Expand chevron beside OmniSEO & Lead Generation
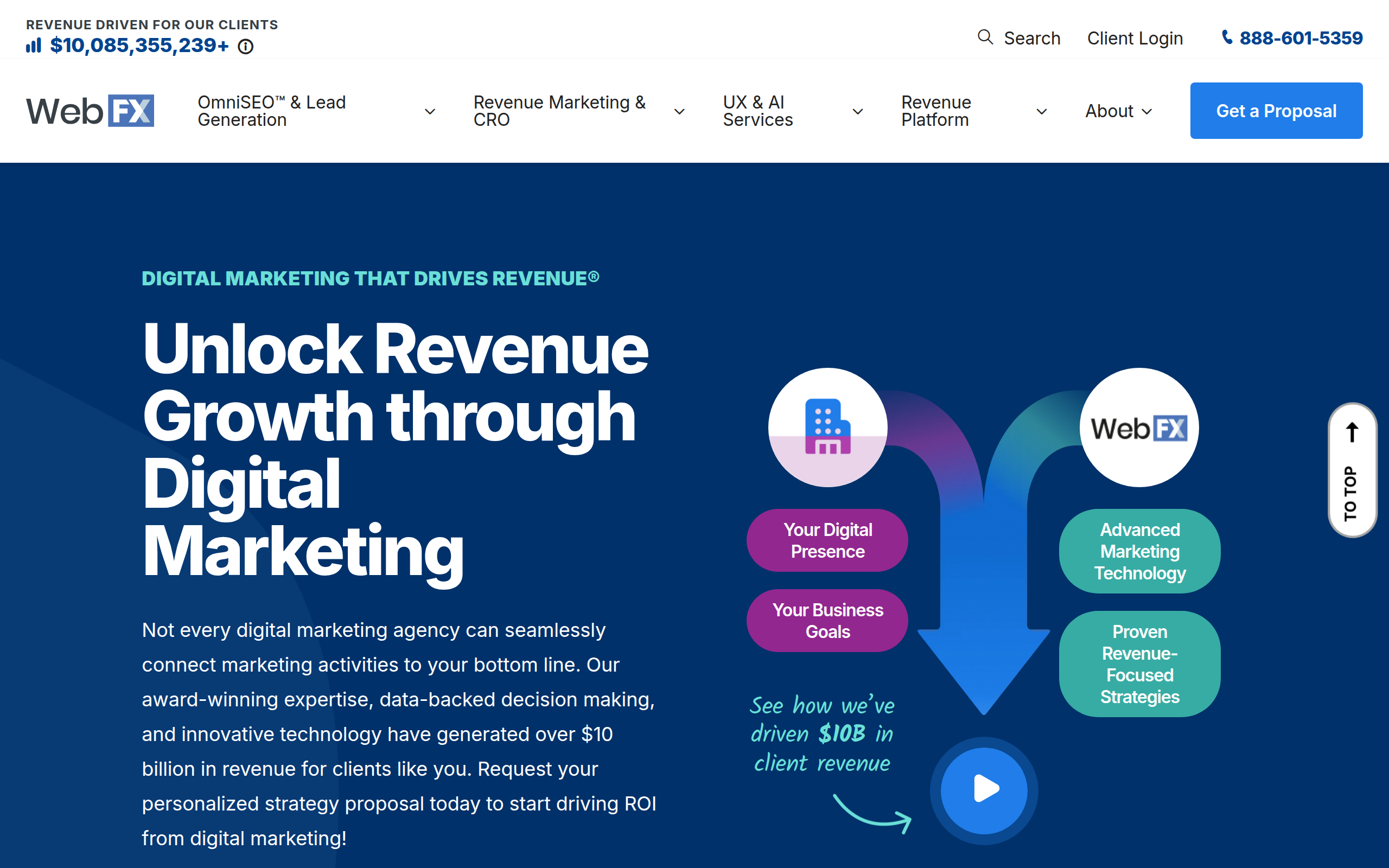The height and width of the screenshot is (868, 1389). [x=430, y=111]
